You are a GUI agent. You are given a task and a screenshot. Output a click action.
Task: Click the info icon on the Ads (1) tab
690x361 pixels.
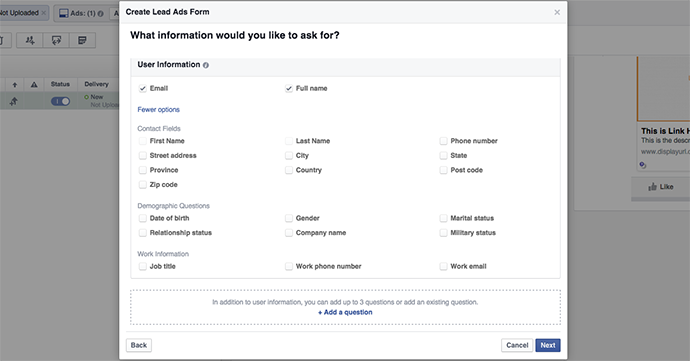click(x=100, y=14)
